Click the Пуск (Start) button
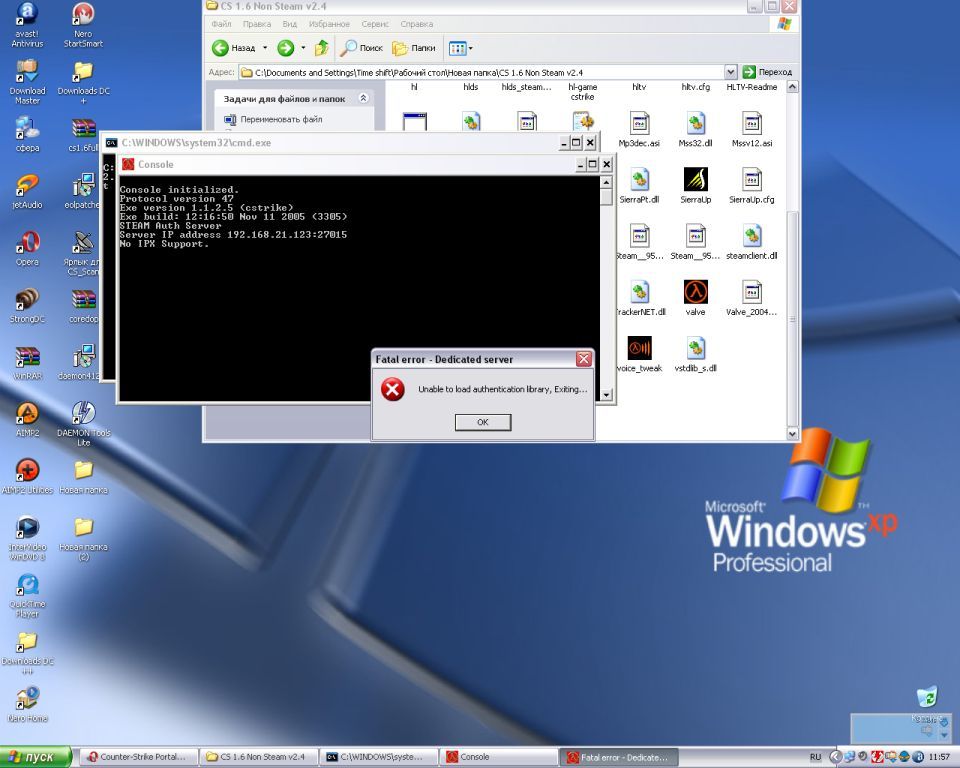The height and width of the screenshot is (768, 960). click(36, 757)
